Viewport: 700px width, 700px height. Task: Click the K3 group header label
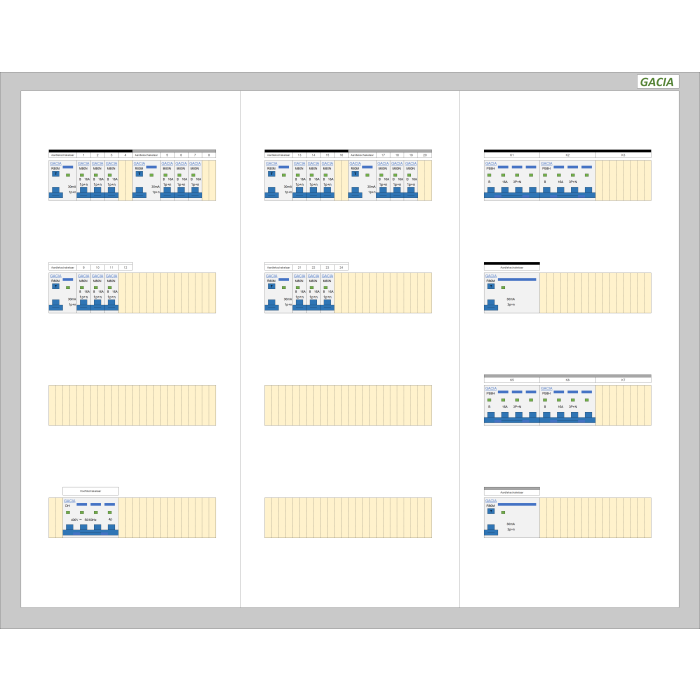coord(623,155)
